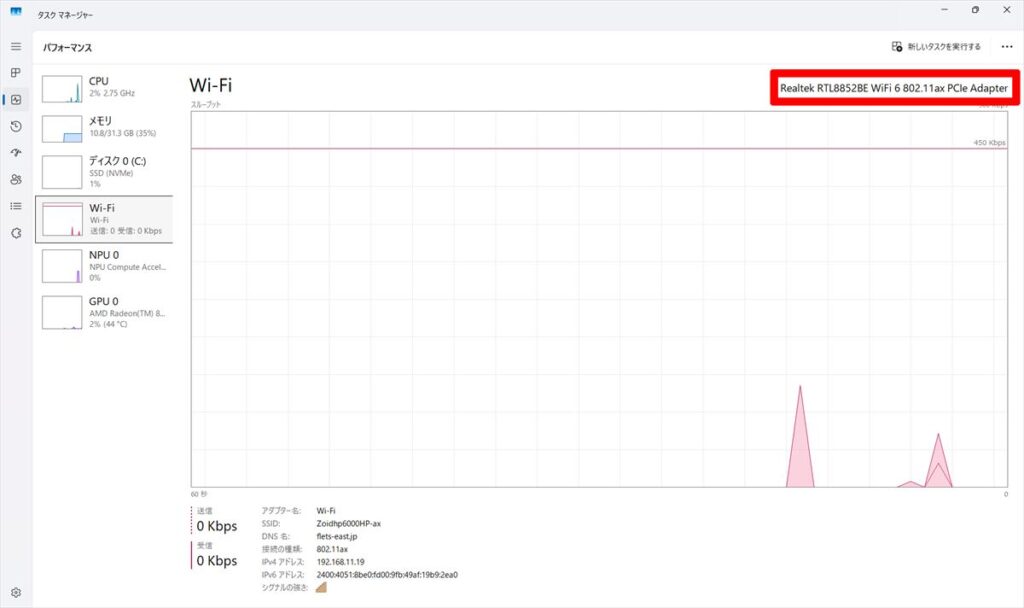
Task: Open the Details list page icon
Action: (15, 206)
